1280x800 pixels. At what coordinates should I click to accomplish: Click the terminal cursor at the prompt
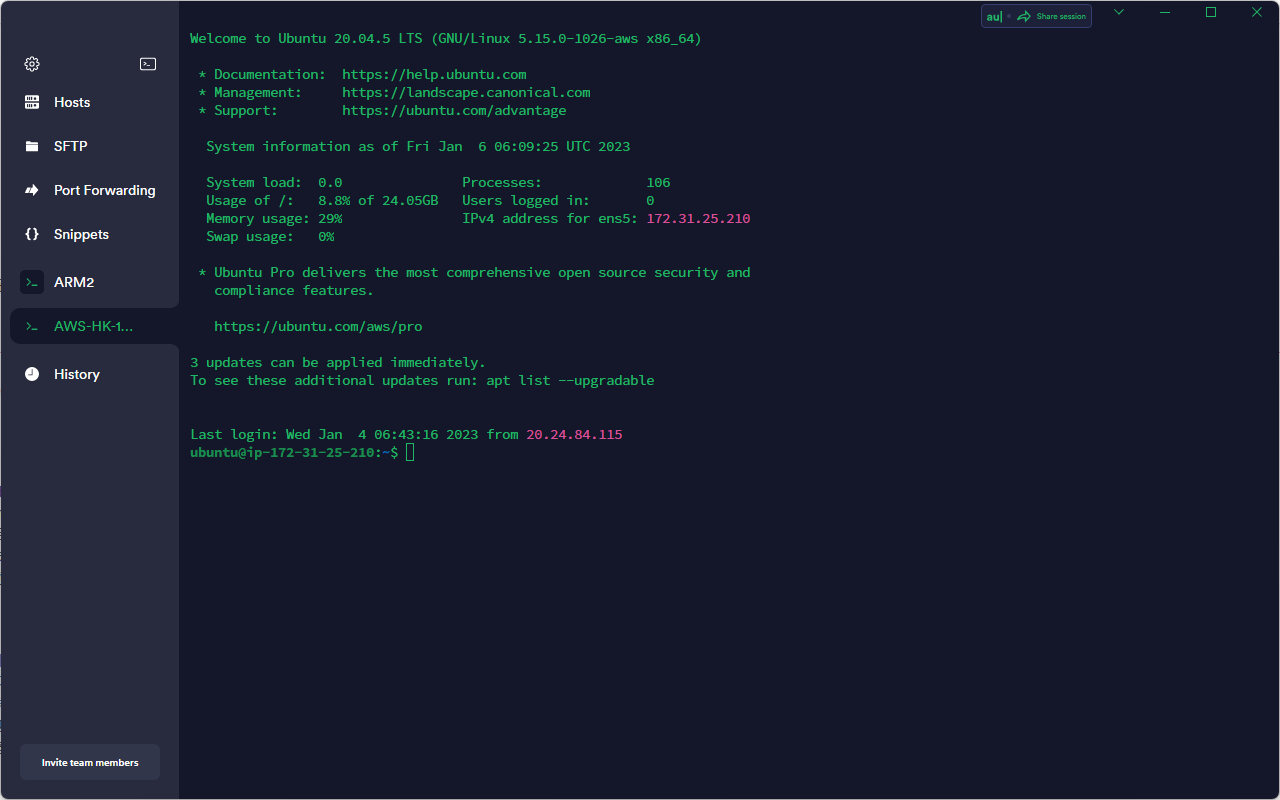(410, 453)
